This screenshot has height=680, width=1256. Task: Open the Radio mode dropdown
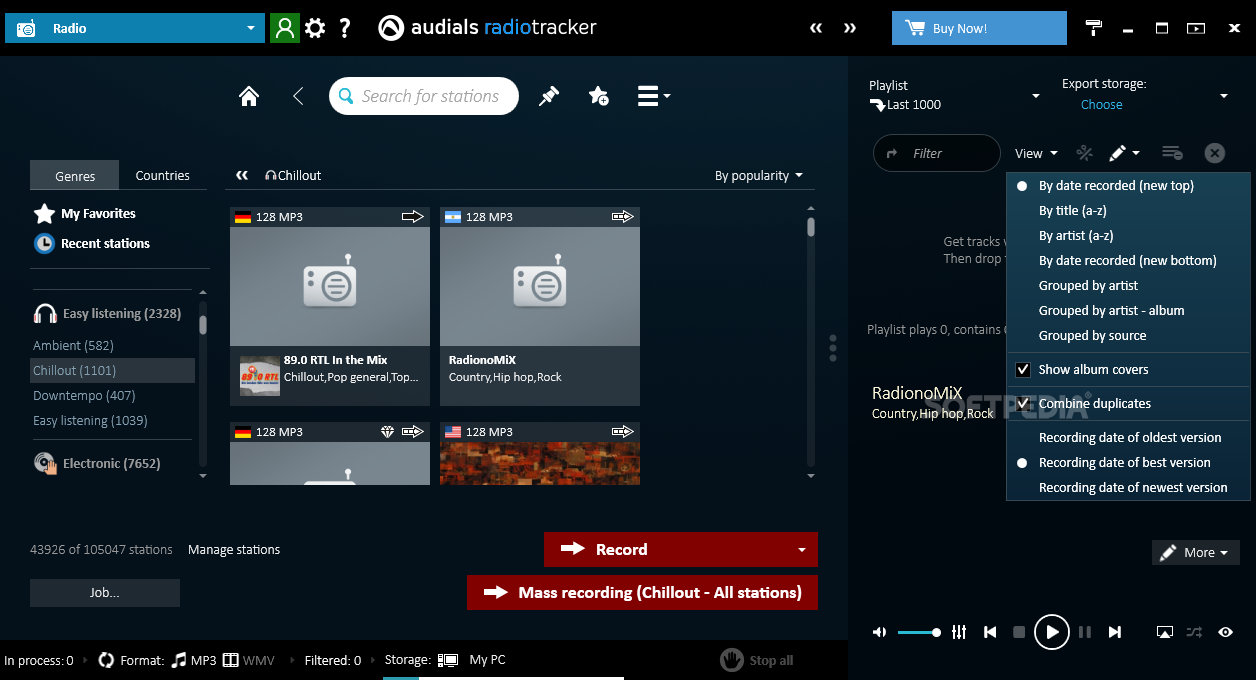click(135, 28)
